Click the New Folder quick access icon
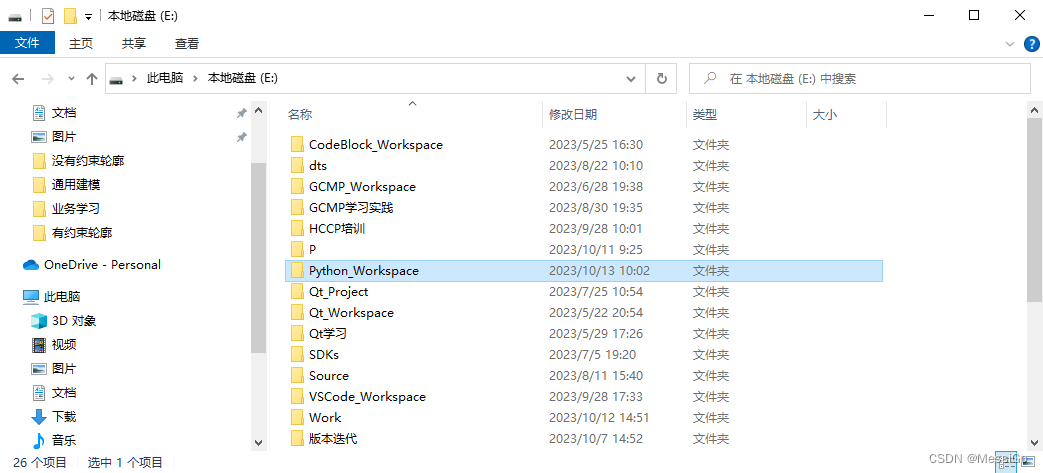This screenshot has width=1043, height=473. [x=70, y=16]
